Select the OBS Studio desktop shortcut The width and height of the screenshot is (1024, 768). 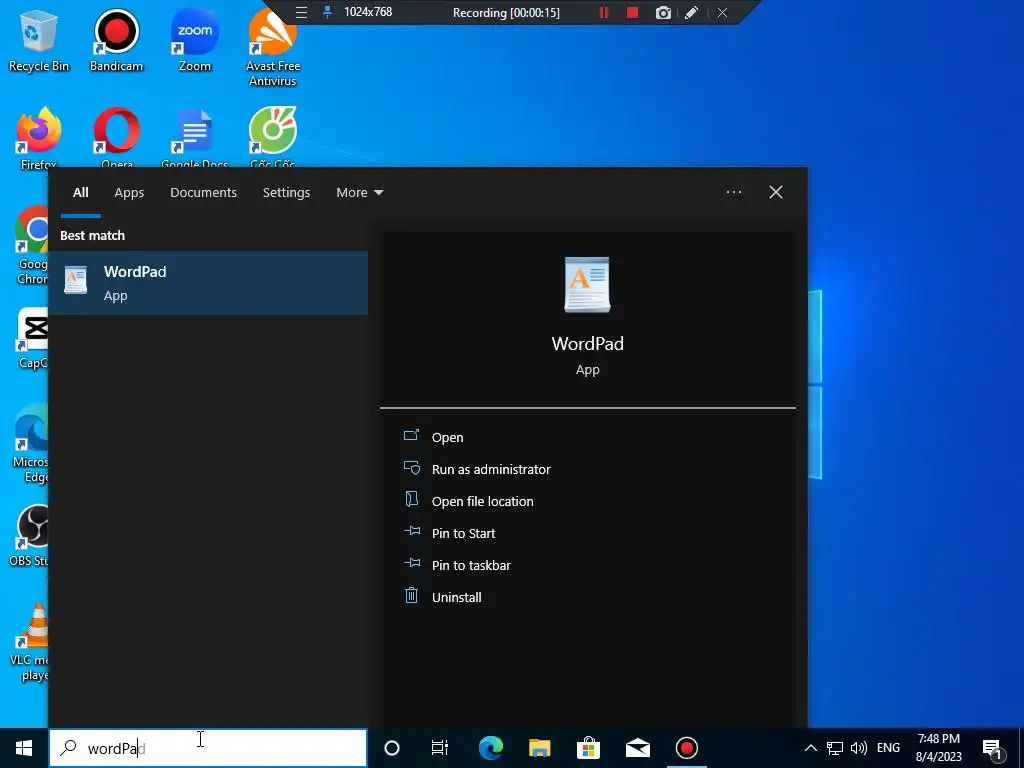pyautogui.click(x=29, y=536)
